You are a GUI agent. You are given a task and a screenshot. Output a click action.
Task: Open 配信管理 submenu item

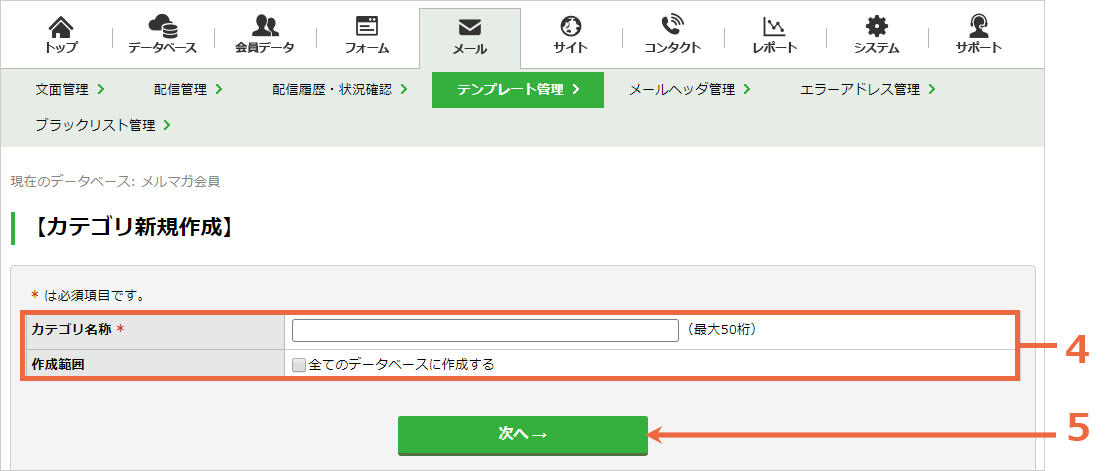(x=189, y=90)
